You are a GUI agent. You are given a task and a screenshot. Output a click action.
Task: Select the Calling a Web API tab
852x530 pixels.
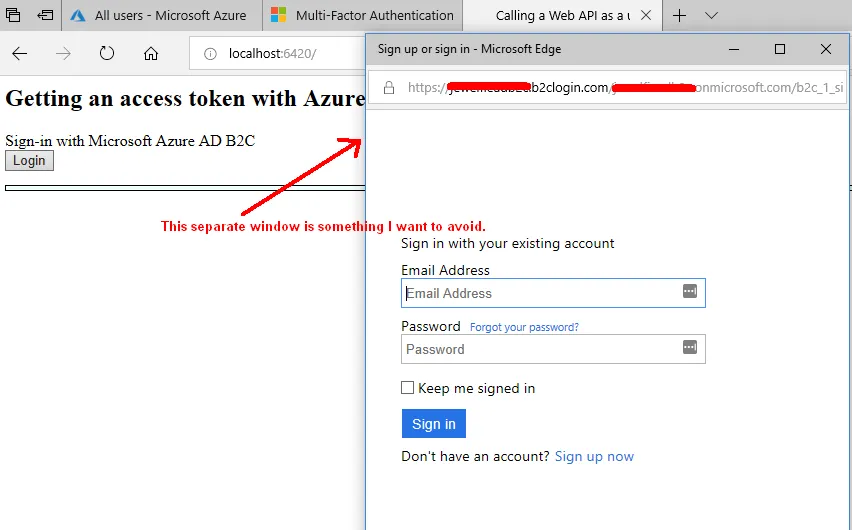tap(561, 15)
